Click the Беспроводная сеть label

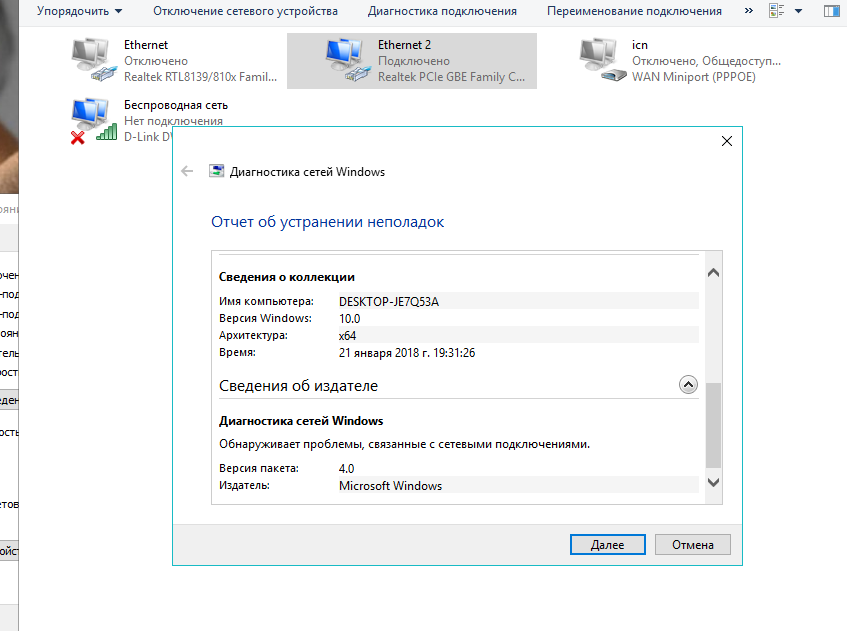(176, 105)
